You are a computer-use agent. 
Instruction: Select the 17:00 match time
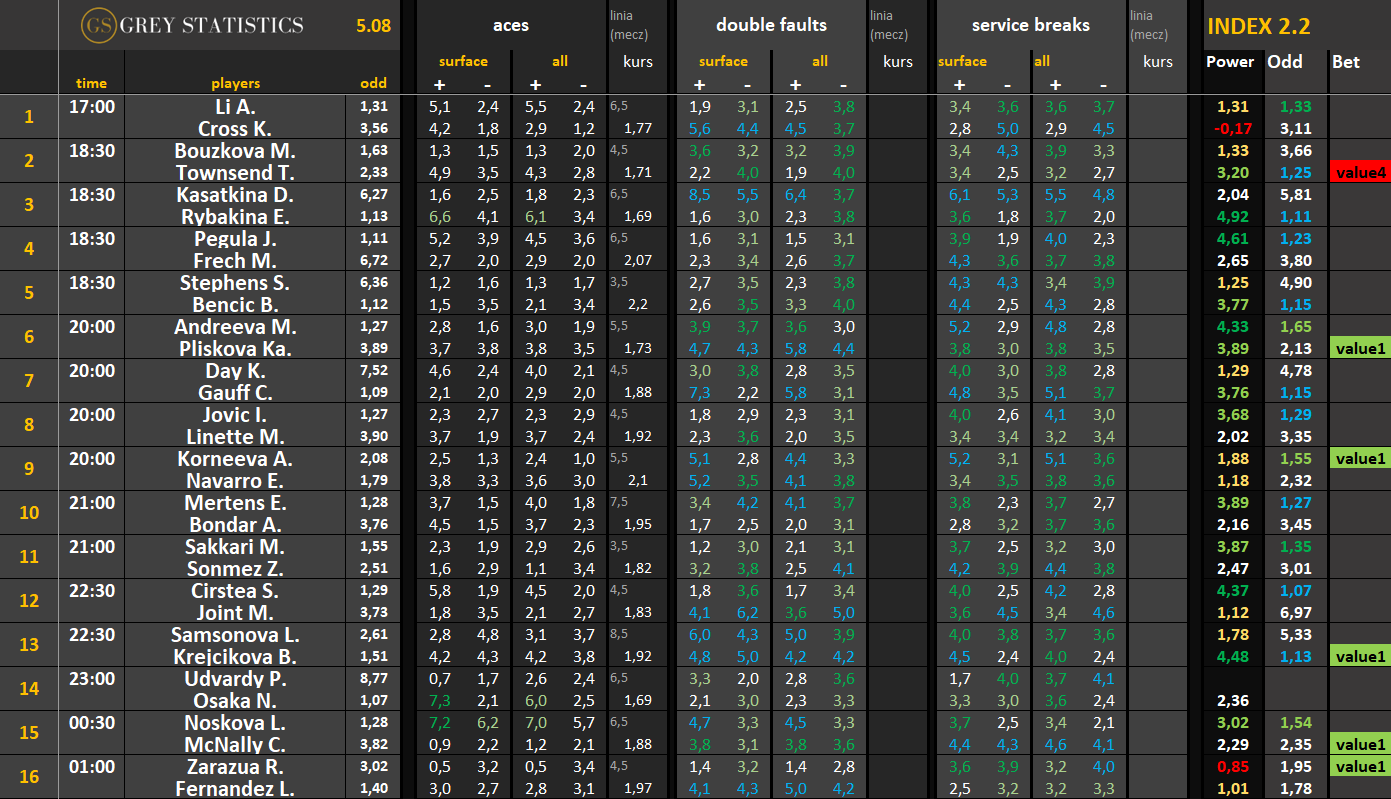(x=91, y=105)
